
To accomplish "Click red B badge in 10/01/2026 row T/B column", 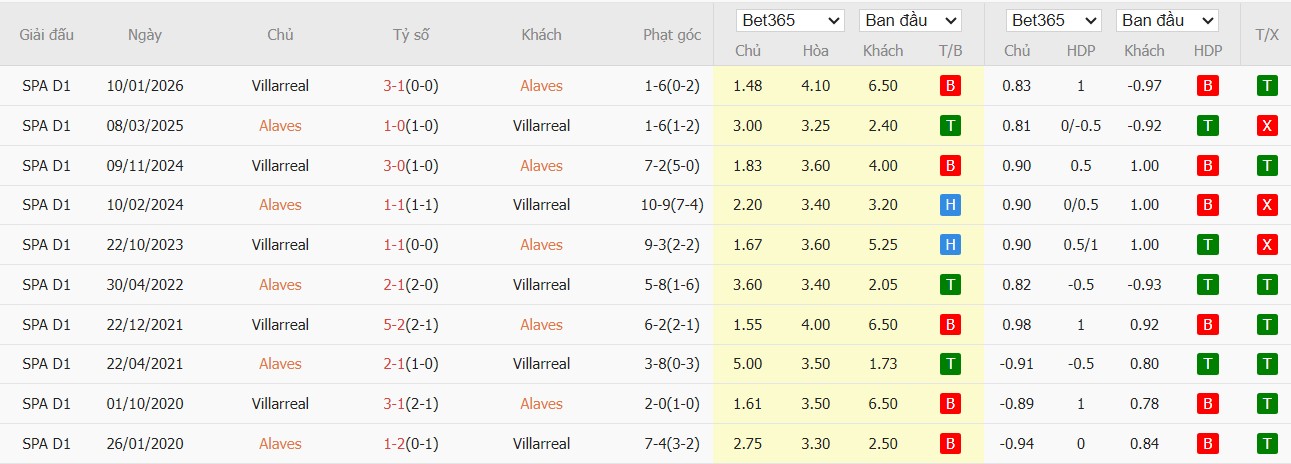I will (x=950, y=86).
